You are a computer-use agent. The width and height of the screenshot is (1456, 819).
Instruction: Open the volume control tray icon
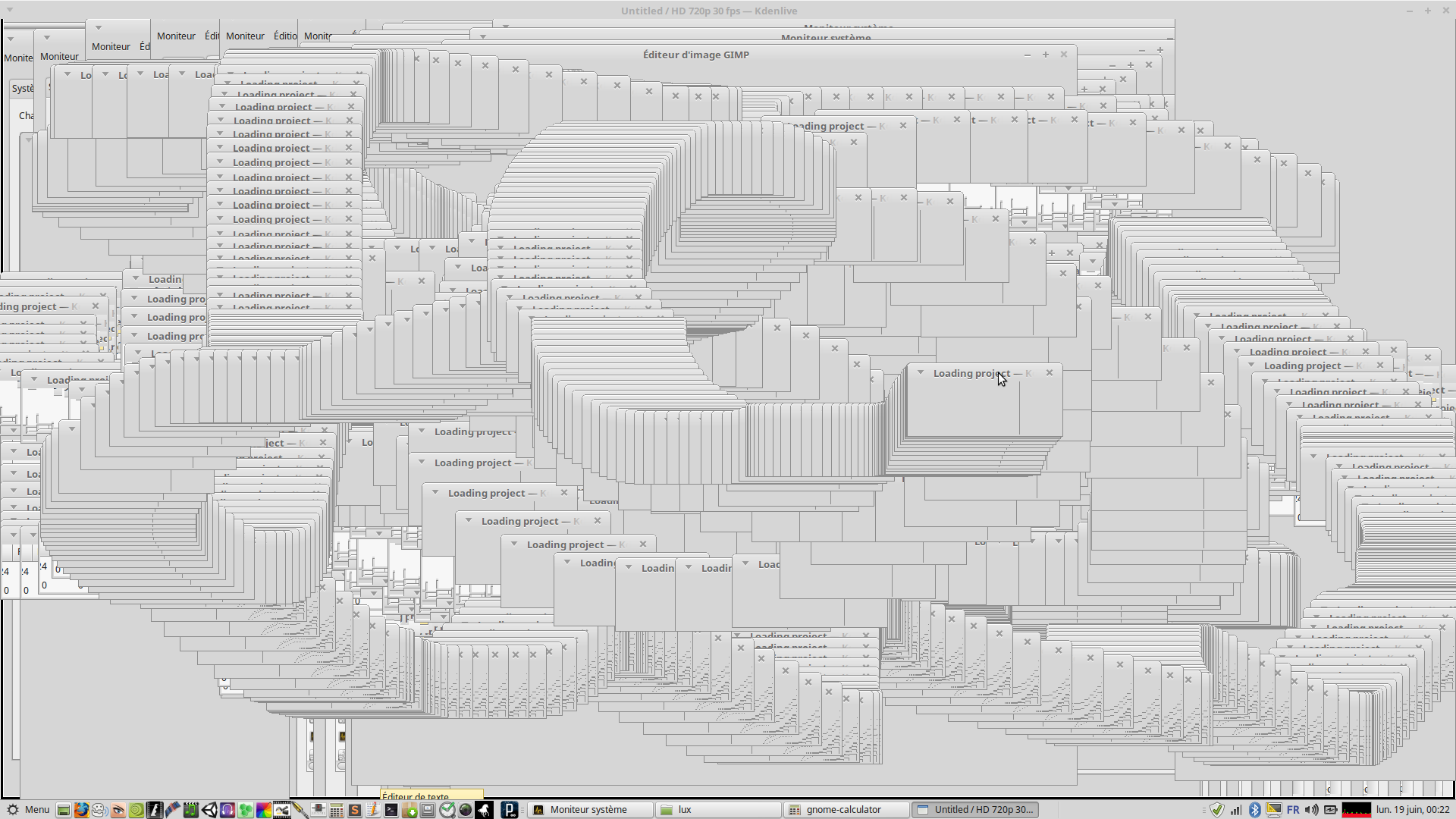(x=1311, y=810)
